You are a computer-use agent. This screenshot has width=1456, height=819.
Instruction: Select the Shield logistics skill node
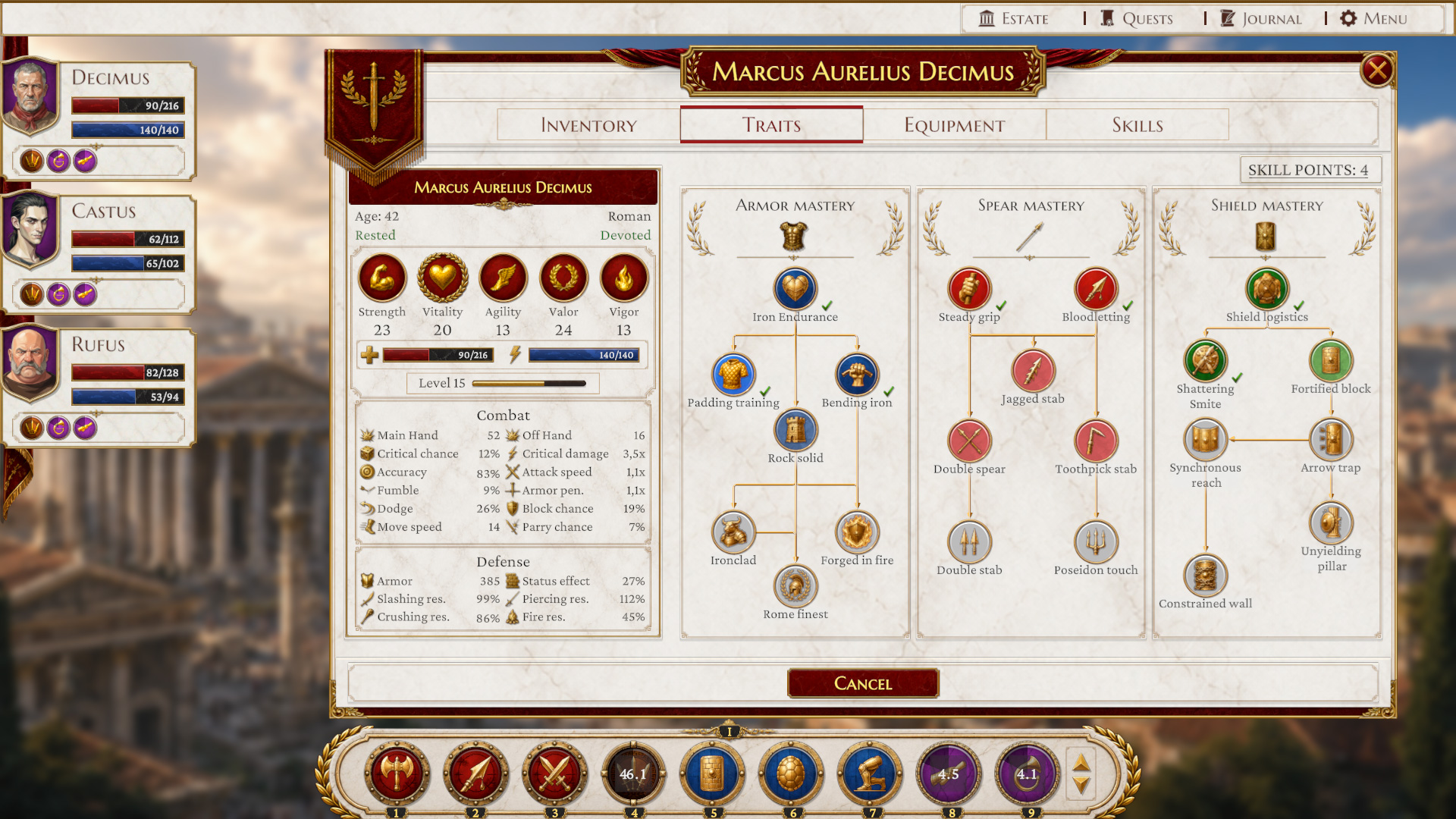point(1267,289)
